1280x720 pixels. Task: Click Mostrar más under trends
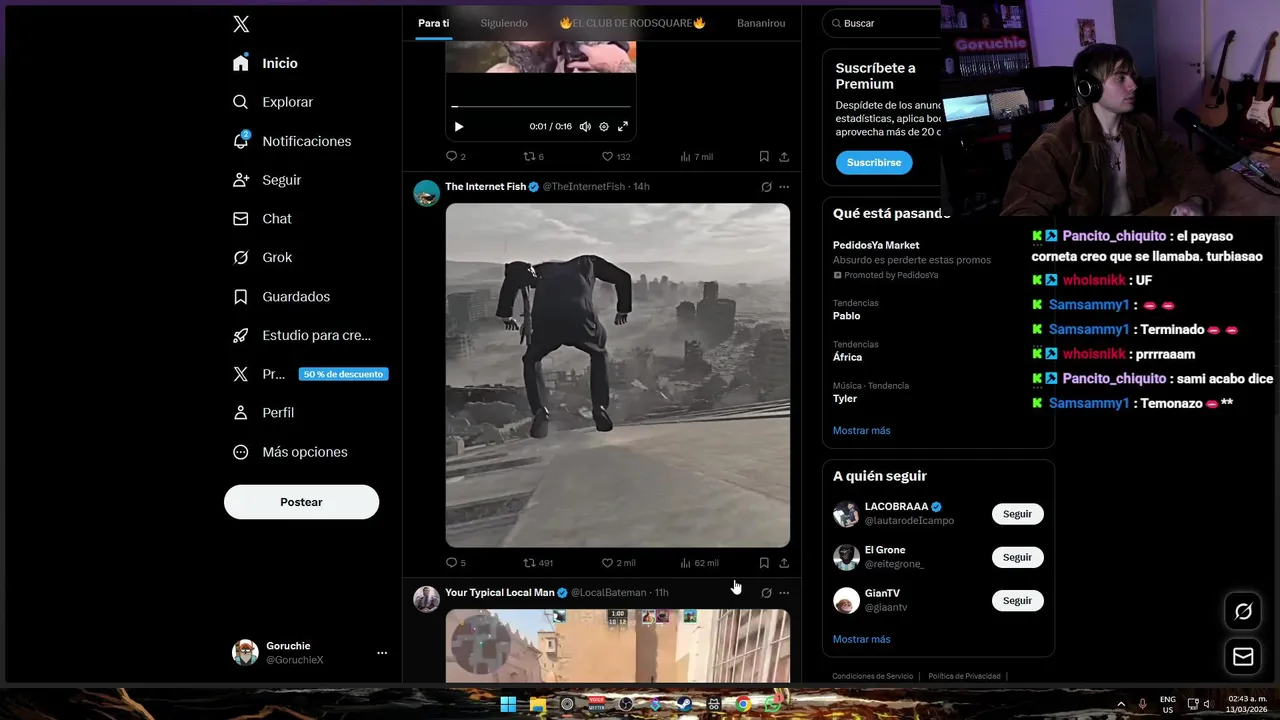pyautogui.click(x=861, y=431)
